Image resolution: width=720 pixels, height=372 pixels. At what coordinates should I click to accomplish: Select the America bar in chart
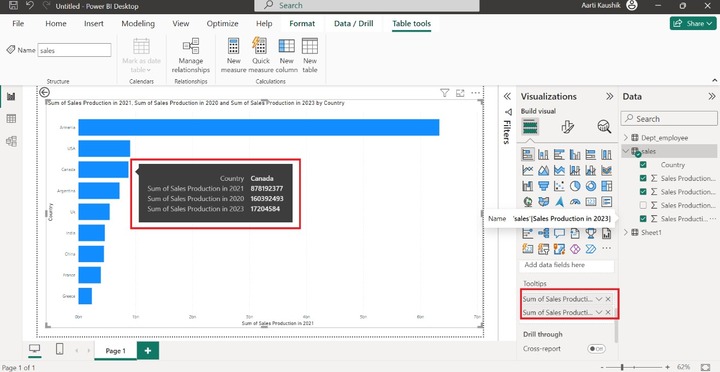pyautogui.click(x=259, y=127)
